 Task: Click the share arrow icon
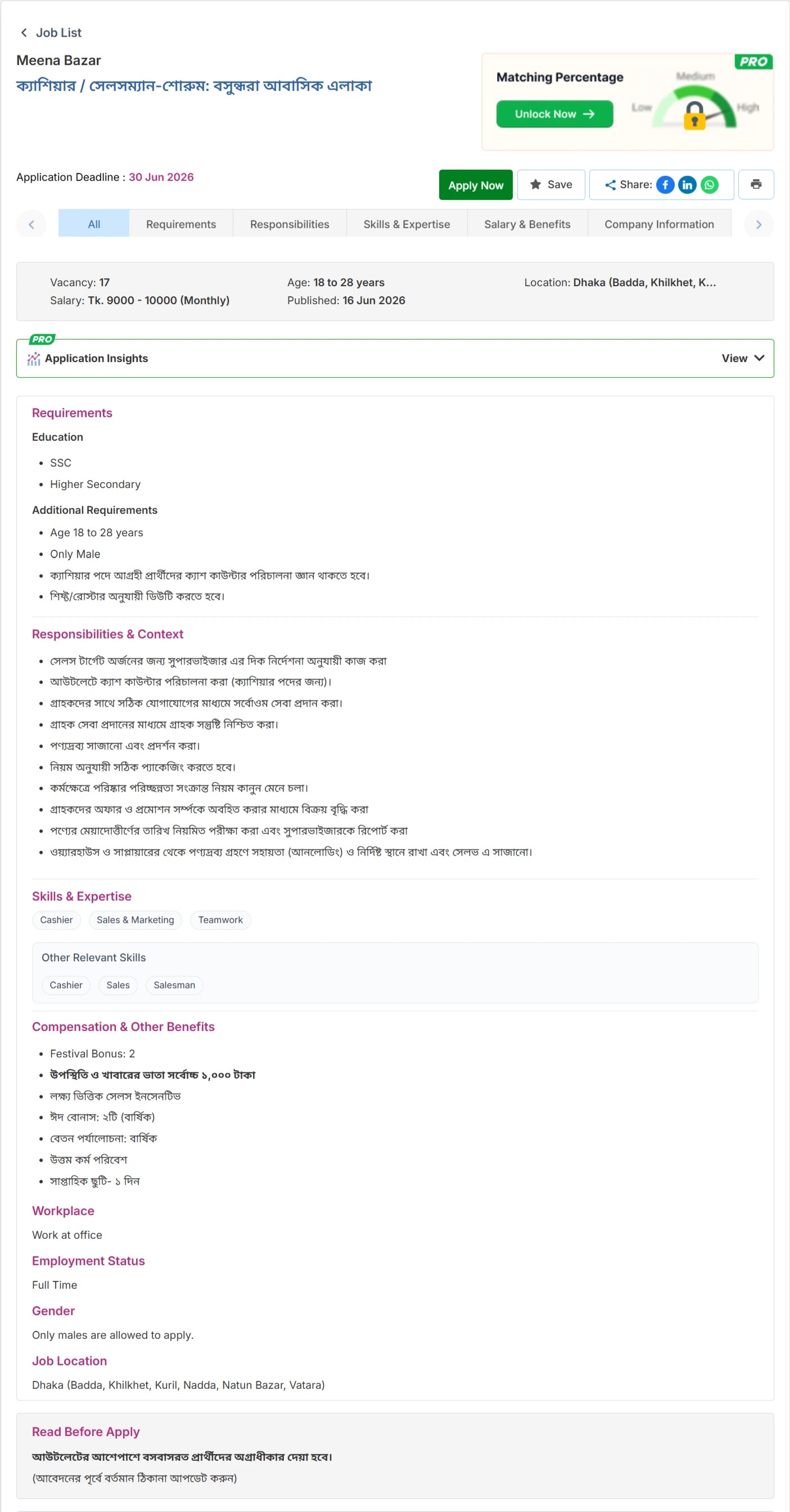click(x=610, y=185)
